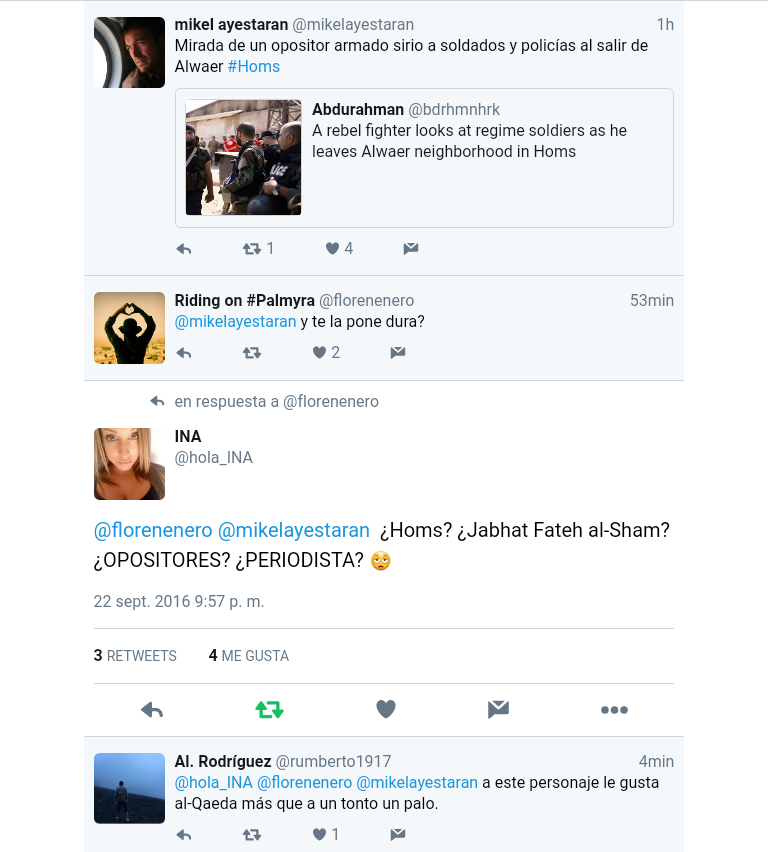The image size is (768, 852).
Task: Undo retweet on INA's main tweet
Action: pyautogui.click(x=270, y=710)
